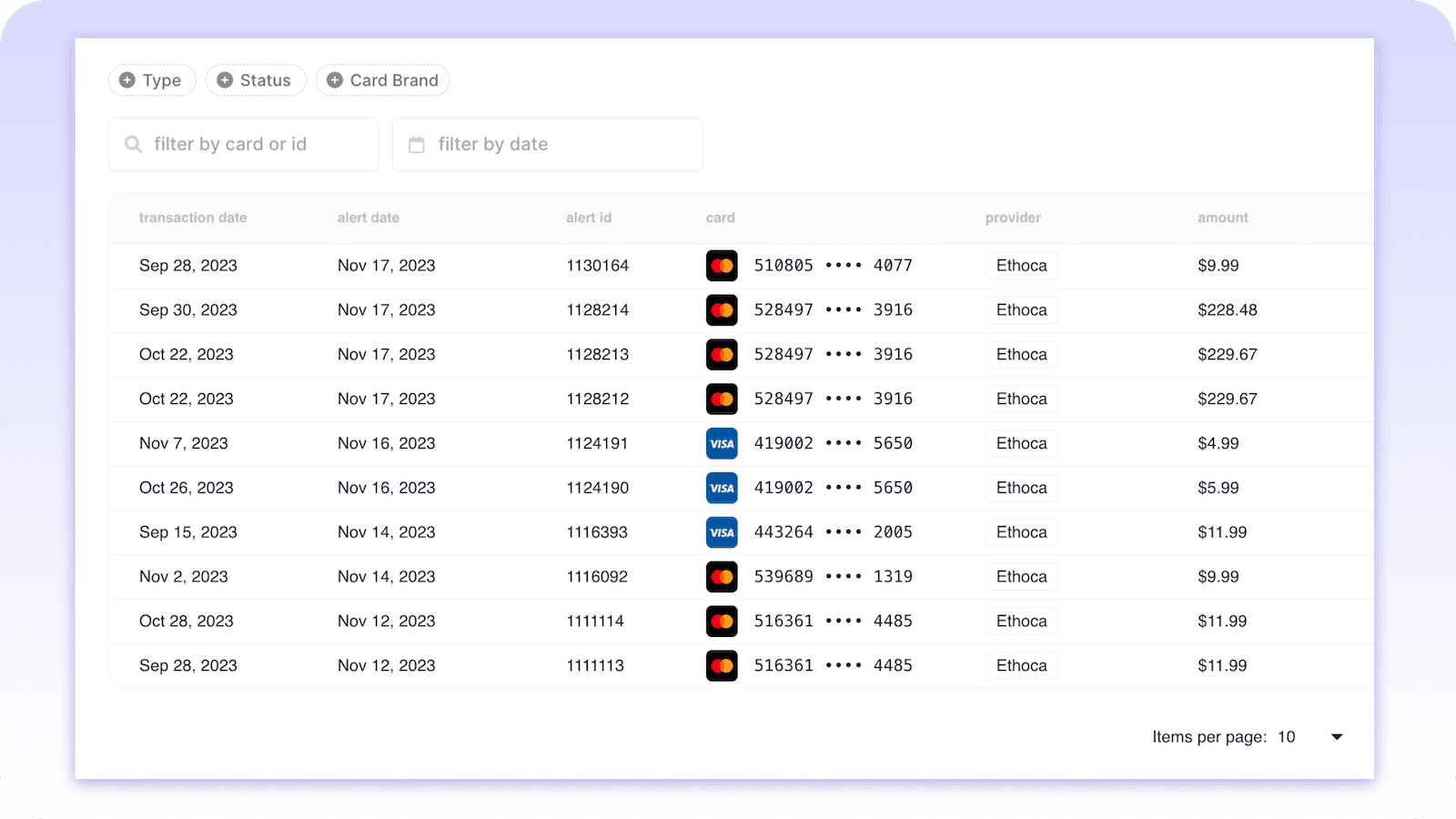Sort by the transaction date column header

tap(193, 217)
